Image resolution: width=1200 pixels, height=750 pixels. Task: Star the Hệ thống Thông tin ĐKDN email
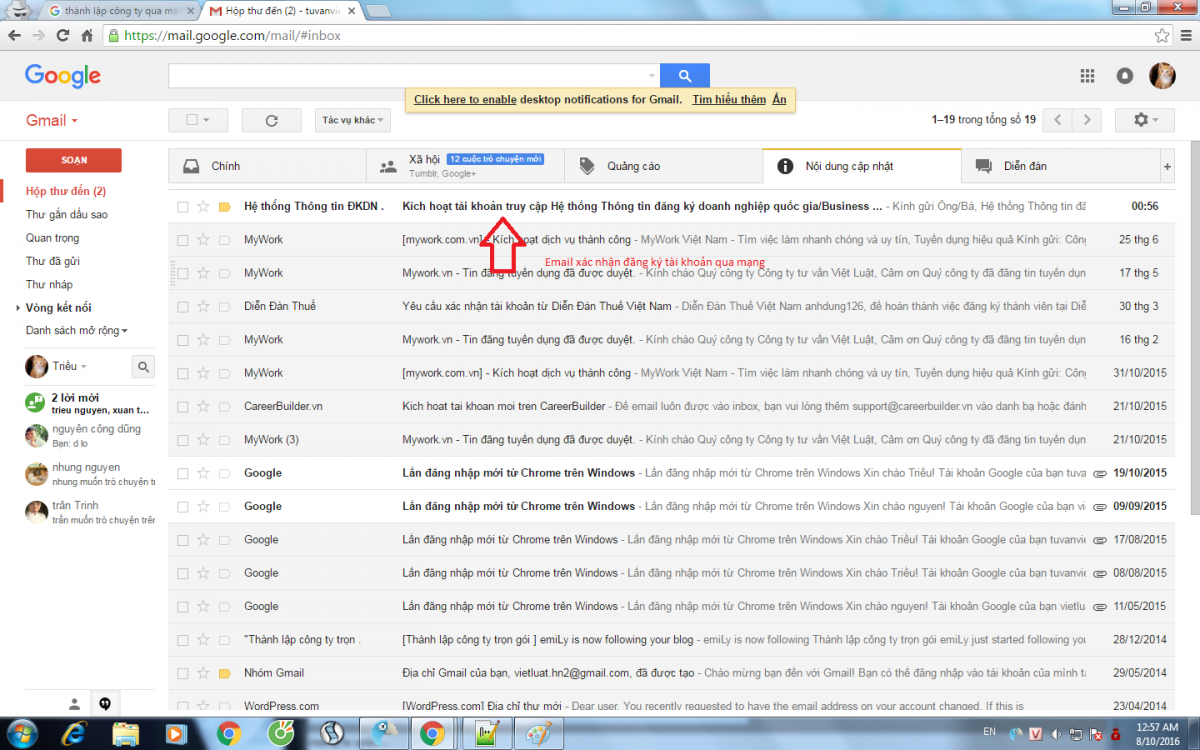pos(203,207)
